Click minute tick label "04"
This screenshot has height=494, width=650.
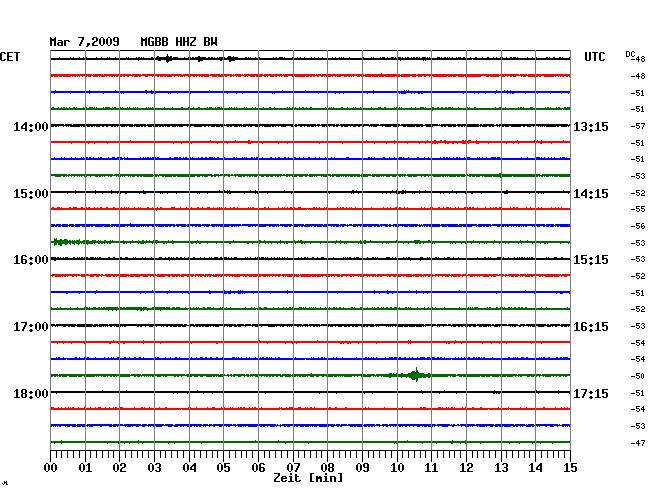[x=189, y=468]
